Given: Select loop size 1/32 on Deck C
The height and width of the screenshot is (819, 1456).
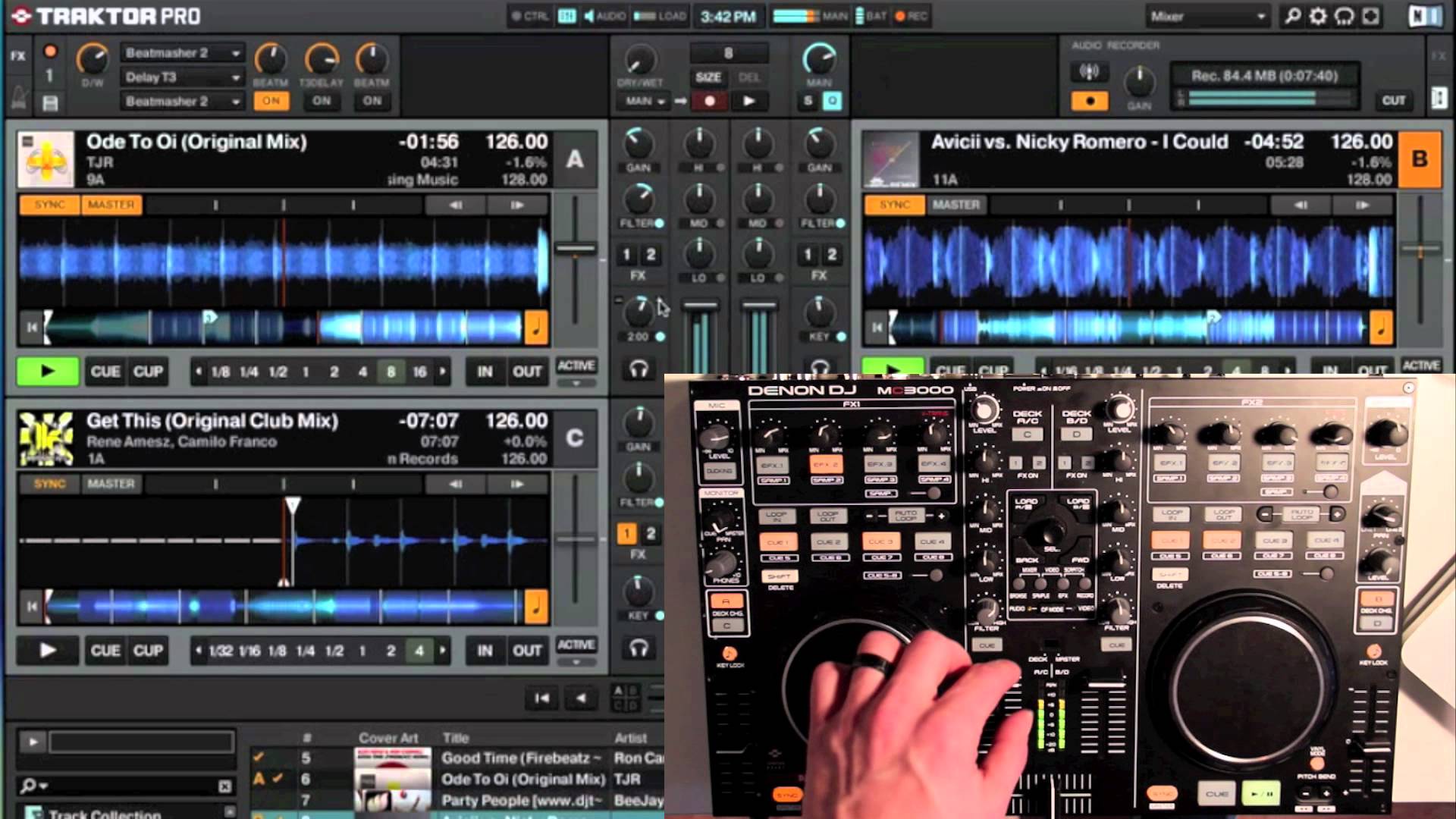Looking at the screenshot, I should [221, 651].
